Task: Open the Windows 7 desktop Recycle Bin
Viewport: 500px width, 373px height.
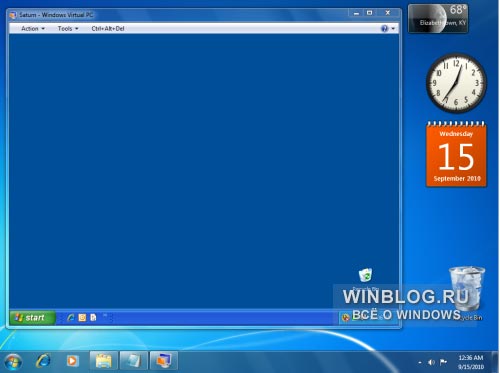Action: click(x=467, y=293)
